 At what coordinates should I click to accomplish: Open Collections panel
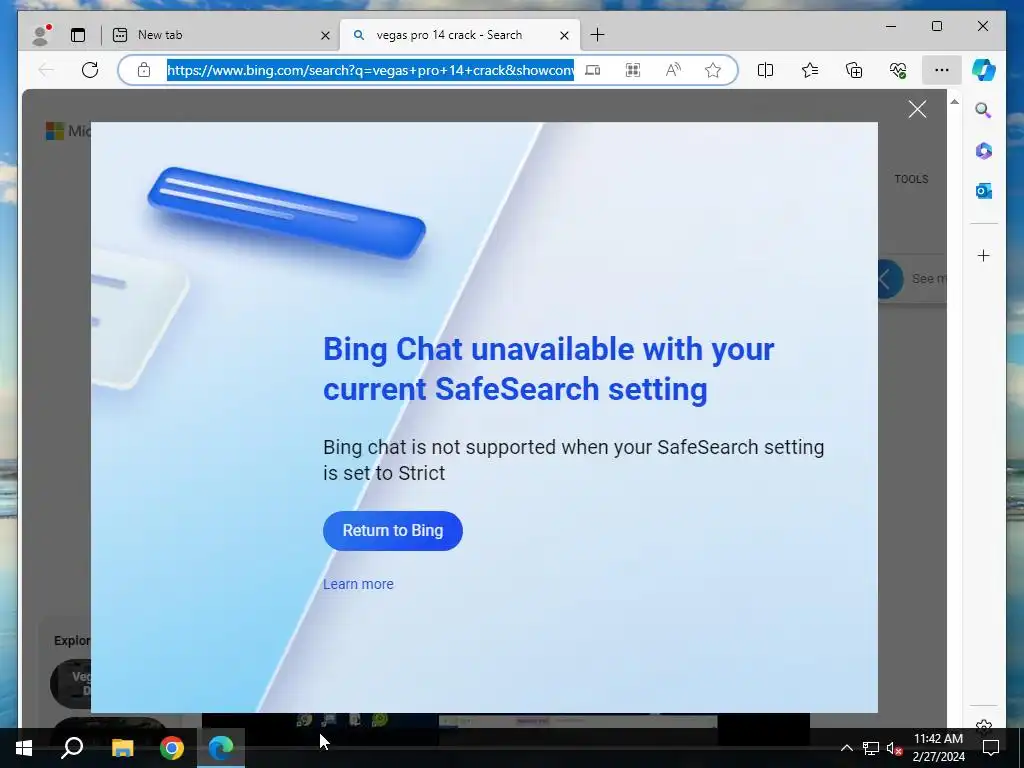(x=854, y=70)
